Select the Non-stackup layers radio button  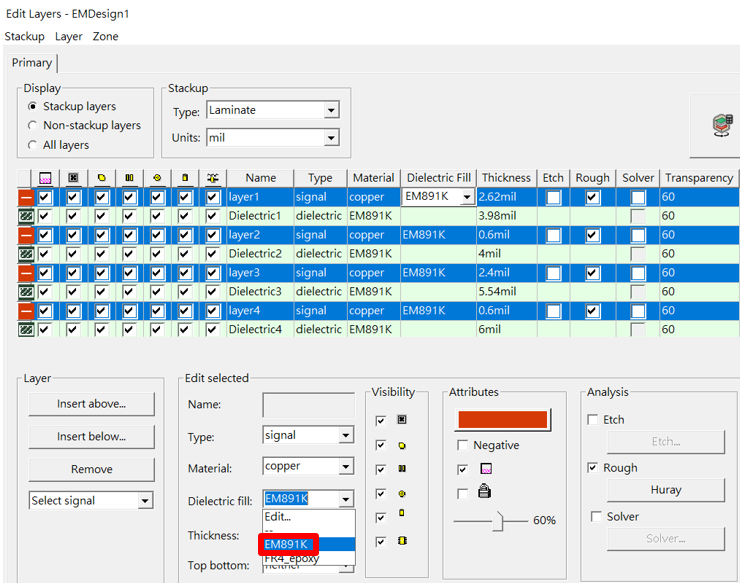(32, 125)
